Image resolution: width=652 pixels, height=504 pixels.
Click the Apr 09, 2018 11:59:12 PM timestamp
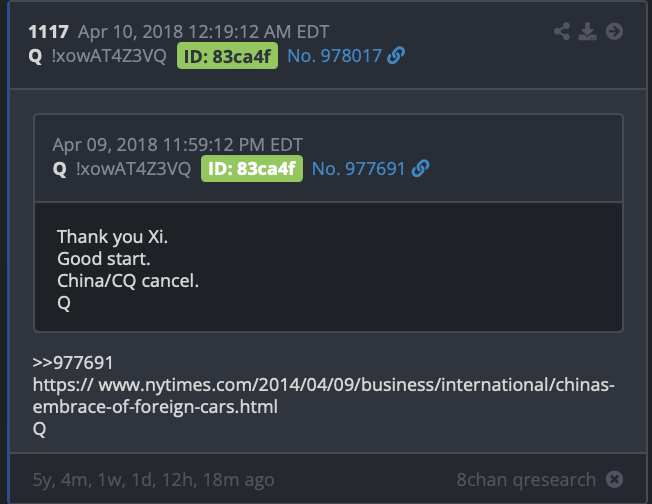[178, 145]
